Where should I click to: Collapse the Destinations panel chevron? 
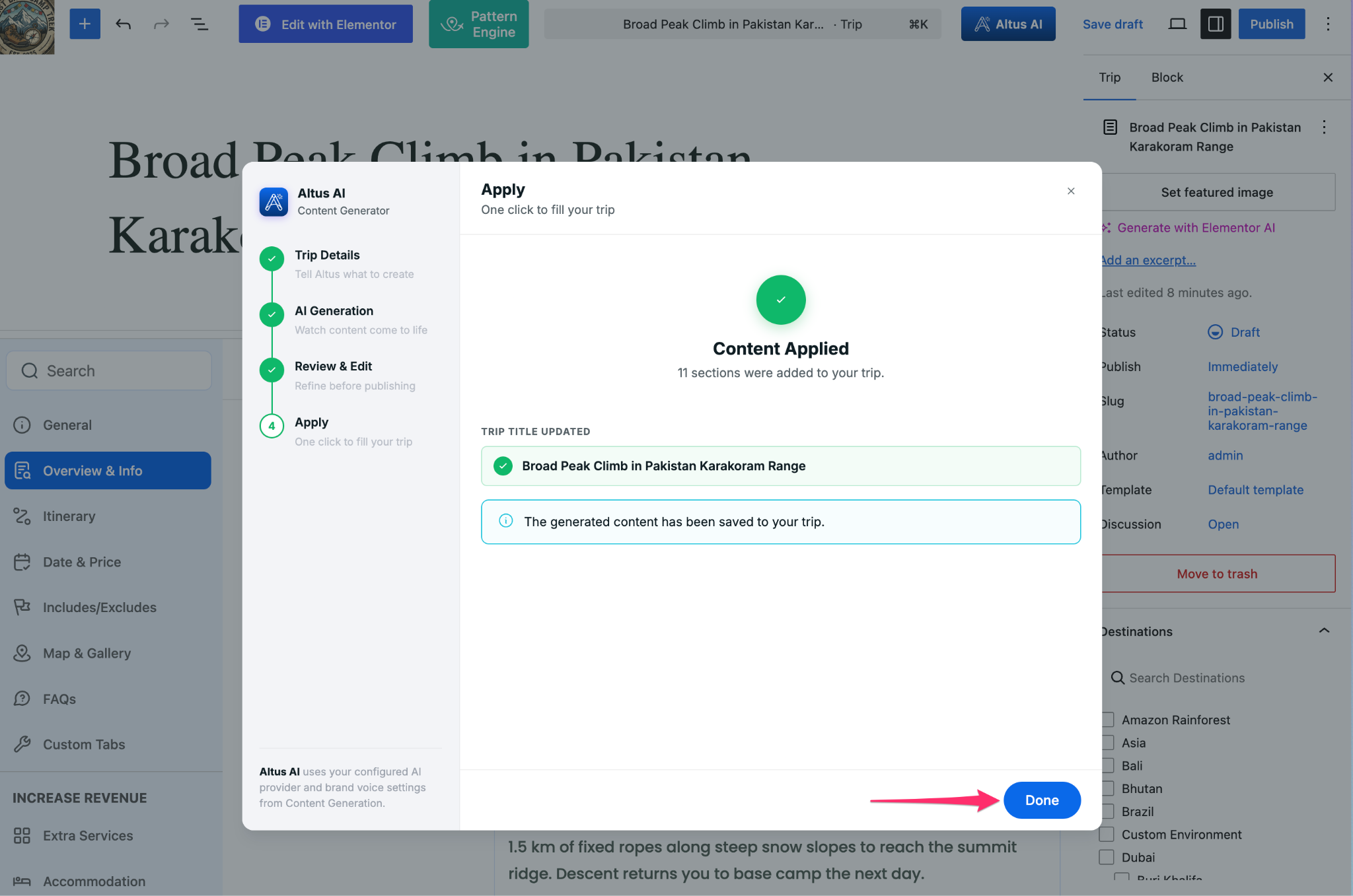(x=1324, y=631)
